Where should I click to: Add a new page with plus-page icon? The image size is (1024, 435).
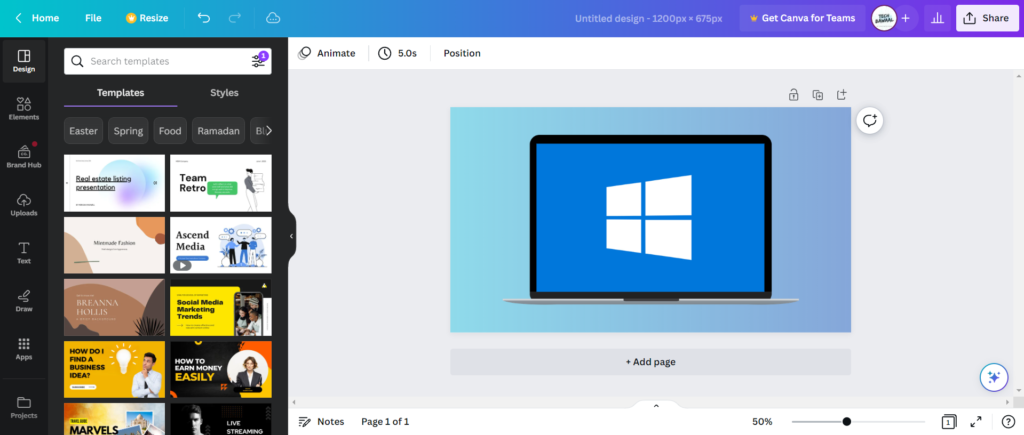pos(842,95)
